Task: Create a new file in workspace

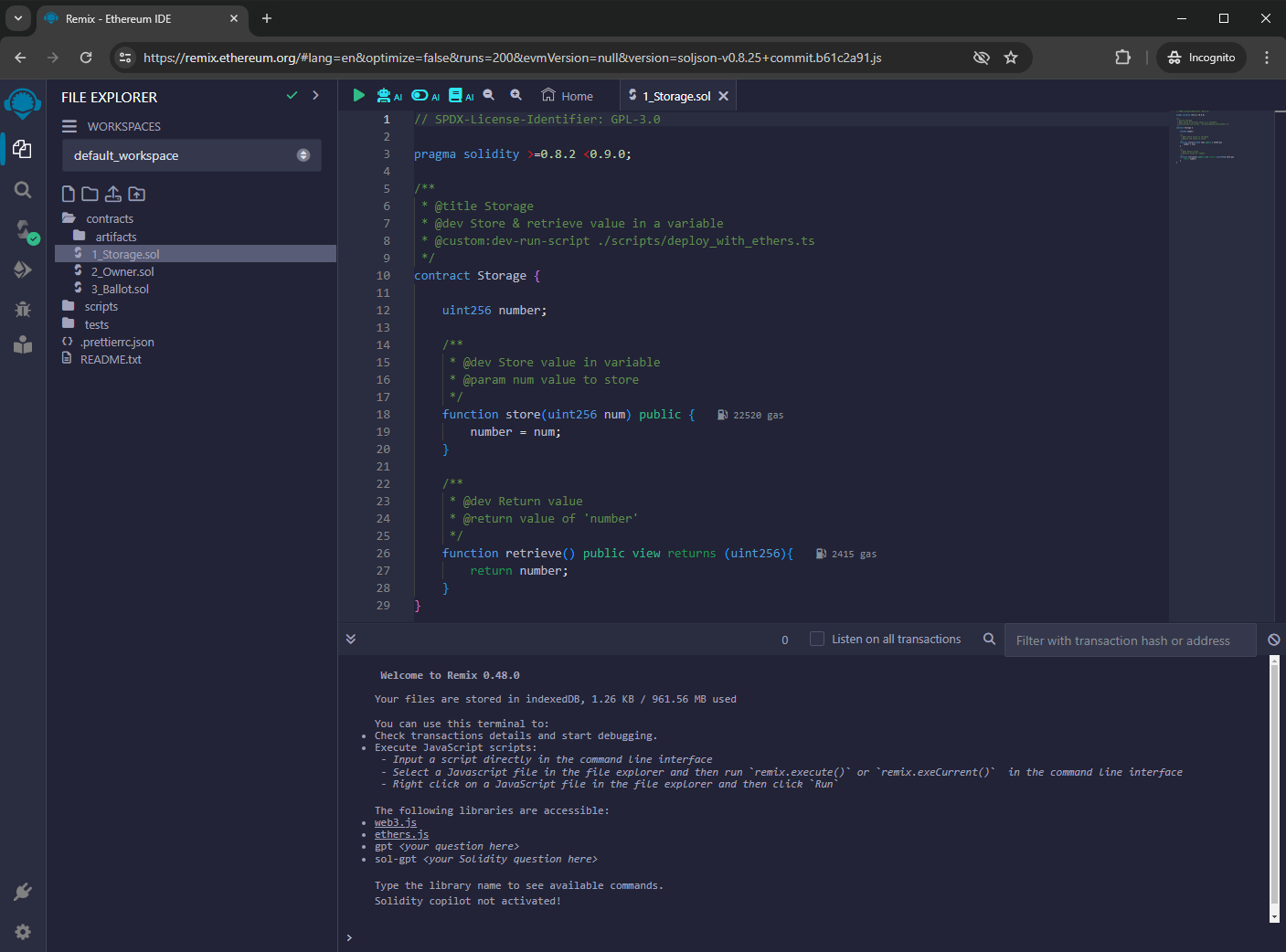Action: point(69,194)
